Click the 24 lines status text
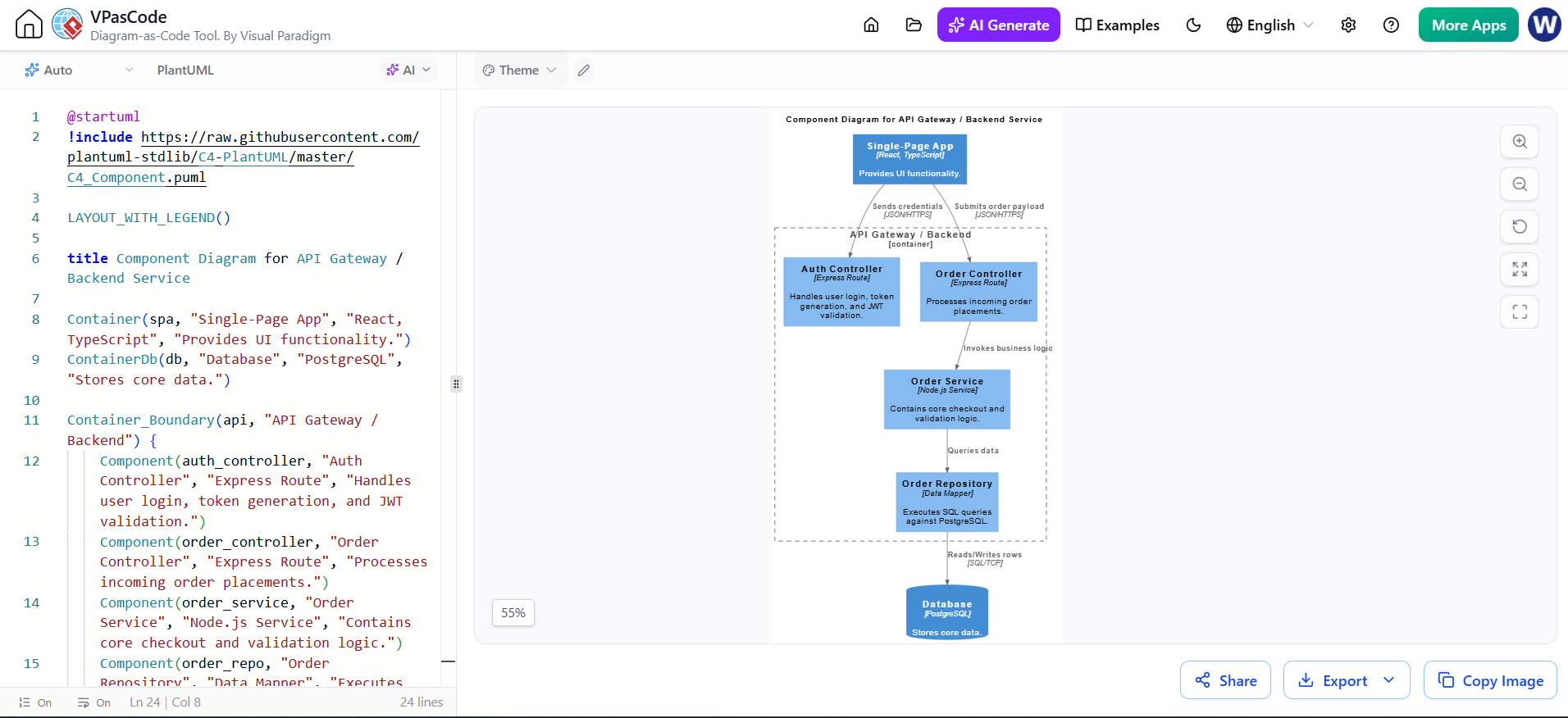The width and height of the screenshot is (1568, 718). coord(422,702)
